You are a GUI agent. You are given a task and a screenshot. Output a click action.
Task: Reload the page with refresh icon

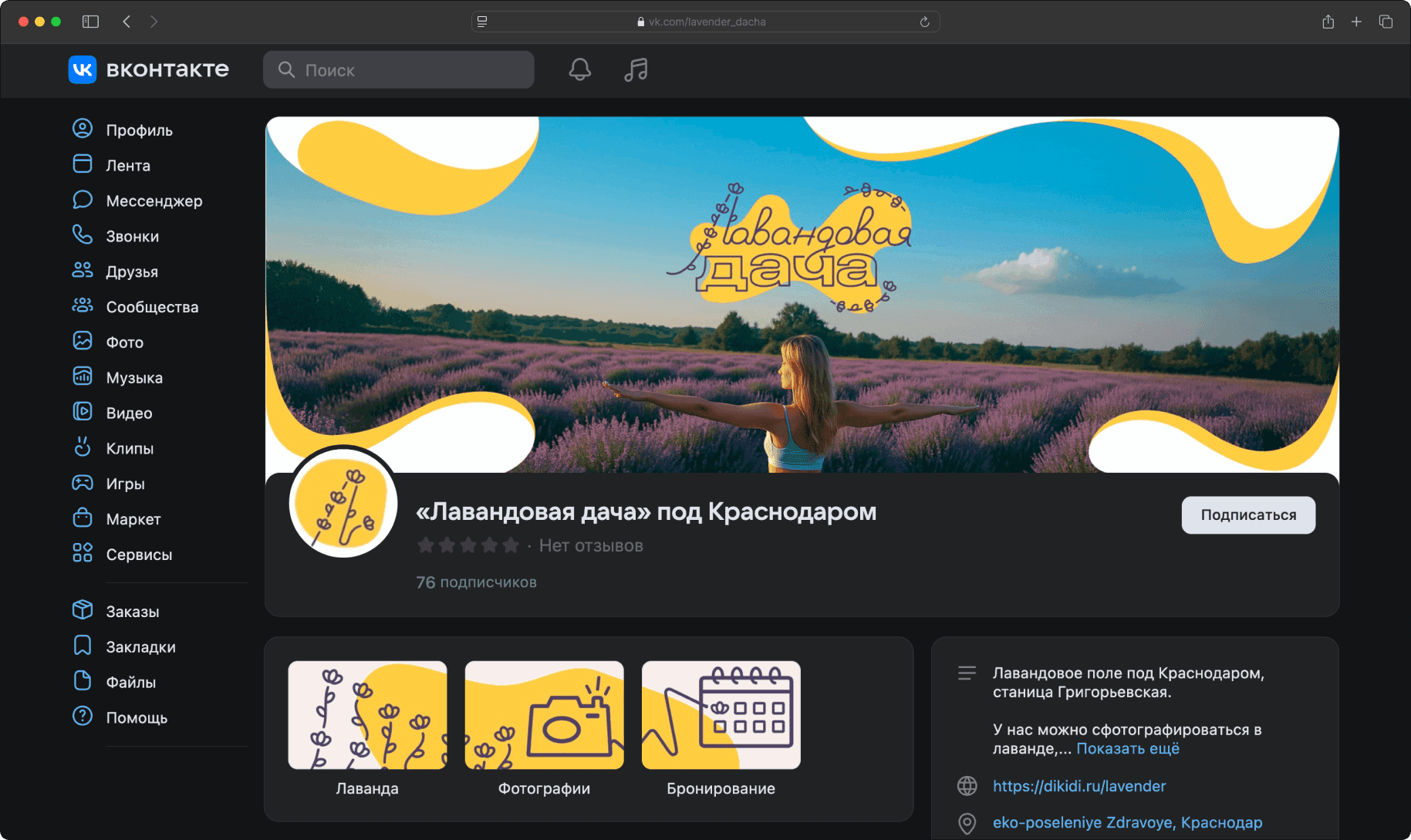tap(924, 22)
